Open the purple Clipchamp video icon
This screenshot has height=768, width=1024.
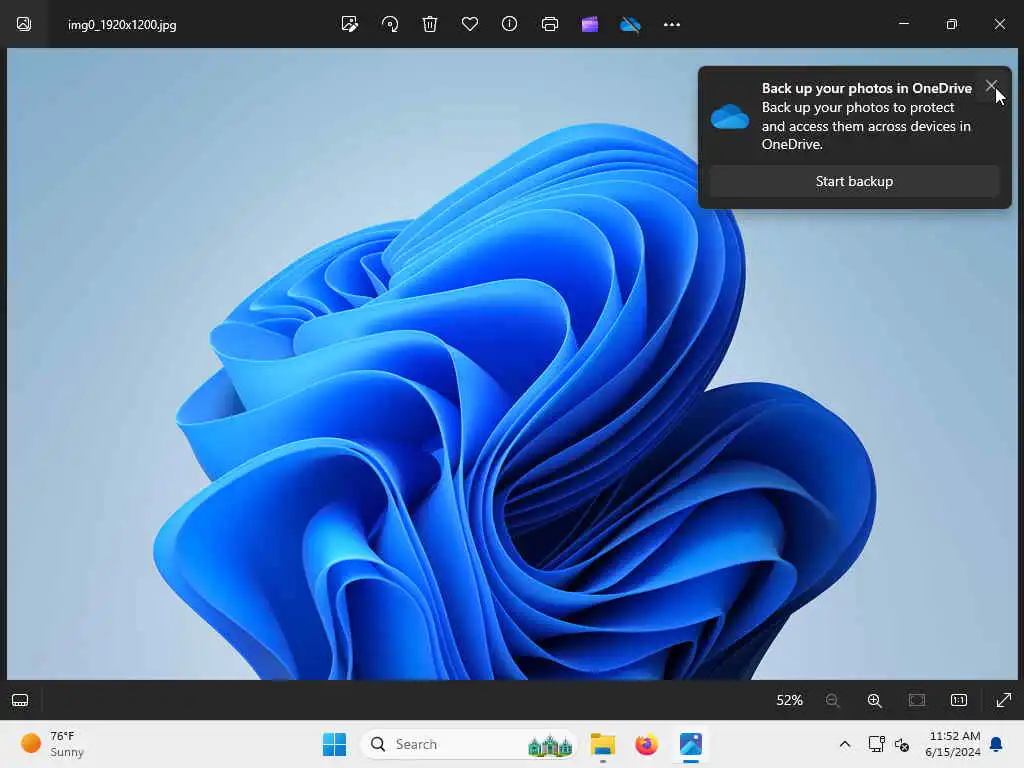pyautogui.click(x=590, y=24)
